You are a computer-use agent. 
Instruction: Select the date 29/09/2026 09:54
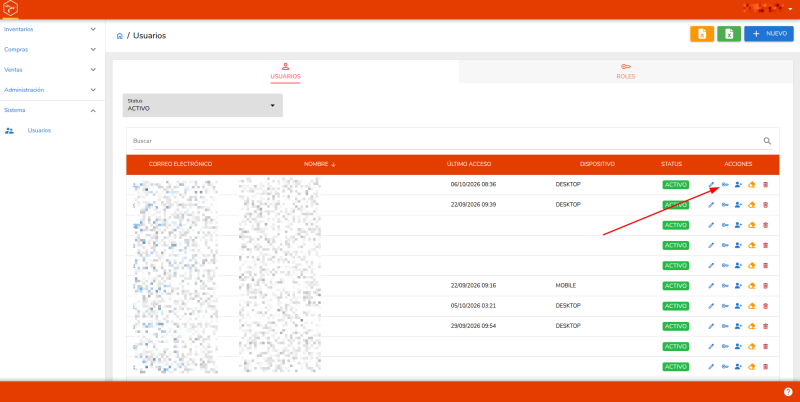[x=473, y=325]
